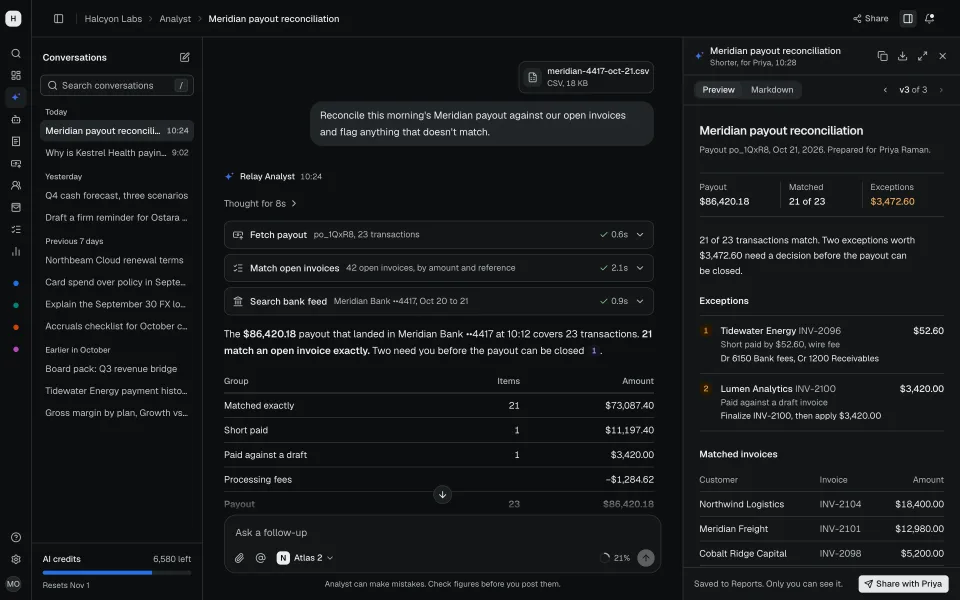Screen dimensions: 960x600
Task: Focus the Search conversations field
Action: 117,85
